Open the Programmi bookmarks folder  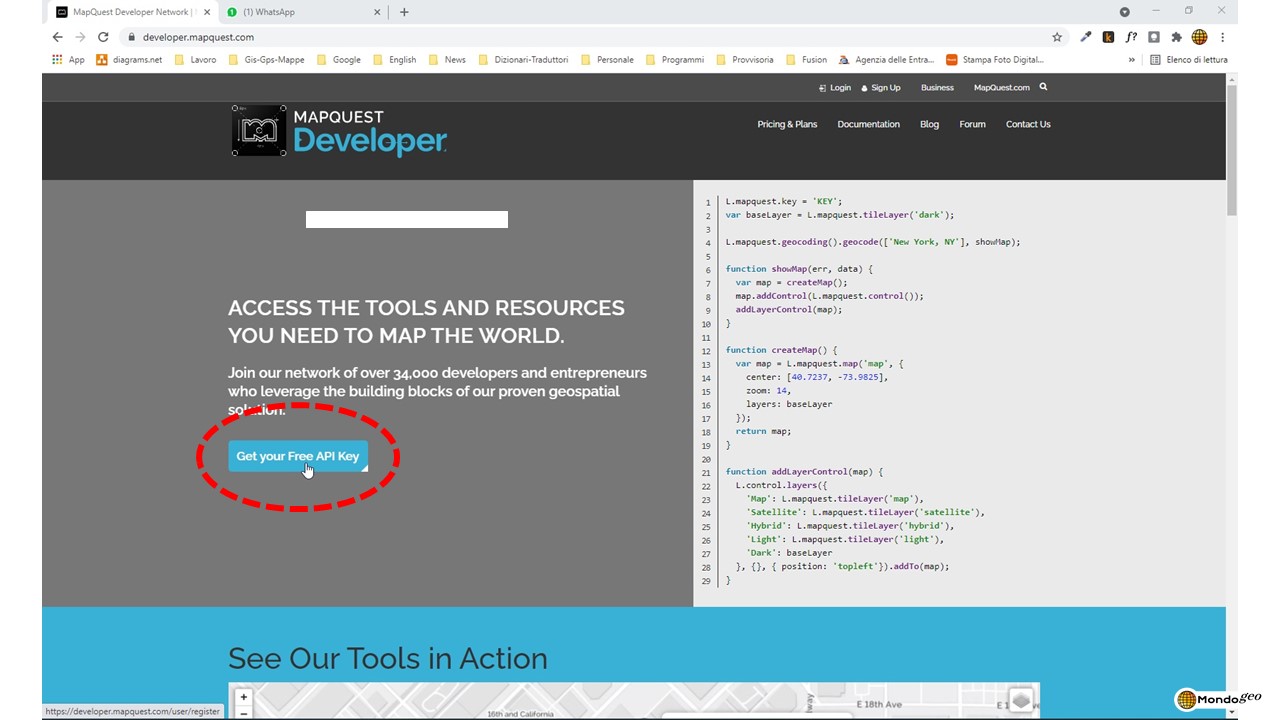click(675, 60)
